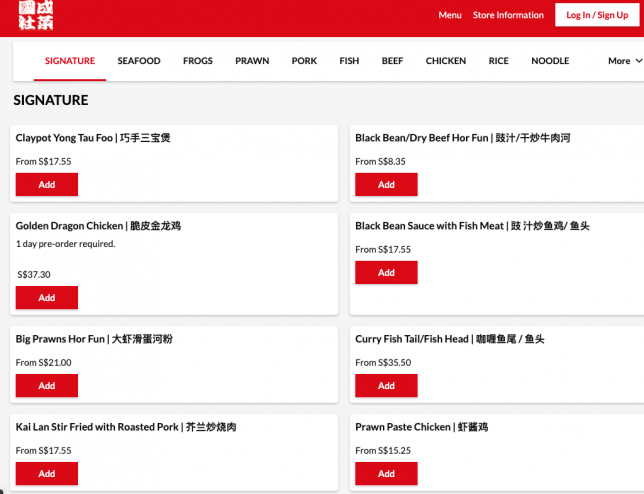644x494 pixels.
Task: Add Prawn Paste Chicken to cart
Action: point(386,474)
